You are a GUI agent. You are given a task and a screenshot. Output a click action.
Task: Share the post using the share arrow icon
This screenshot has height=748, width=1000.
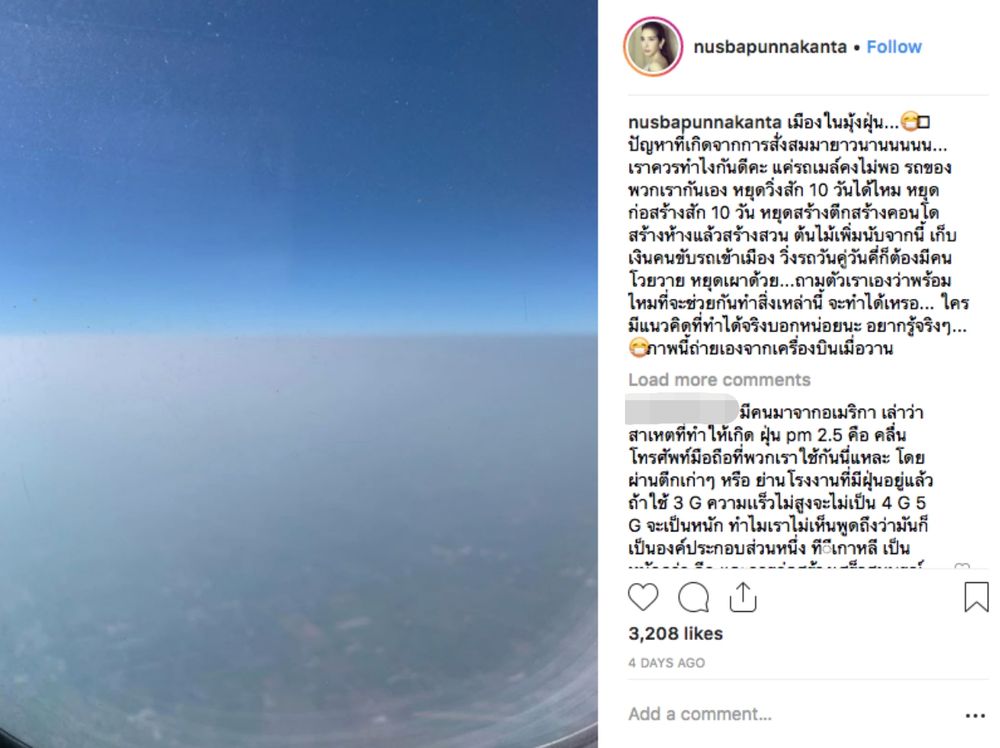tap(743, 598)
